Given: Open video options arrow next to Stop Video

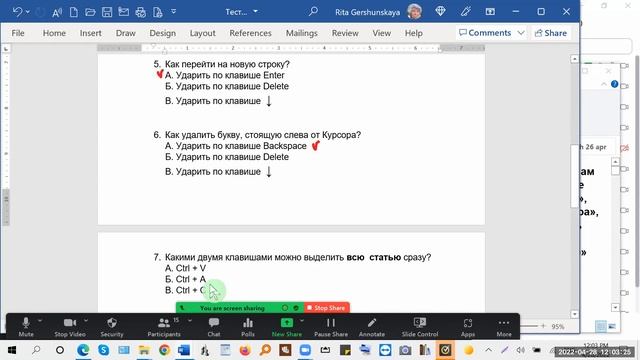Looking at the screenshot, I should (86, 321).
